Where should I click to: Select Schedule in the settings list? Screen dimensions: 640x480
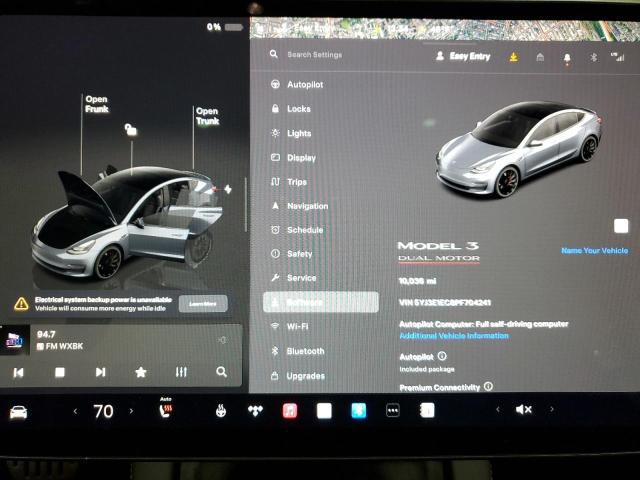pos(297,230)
